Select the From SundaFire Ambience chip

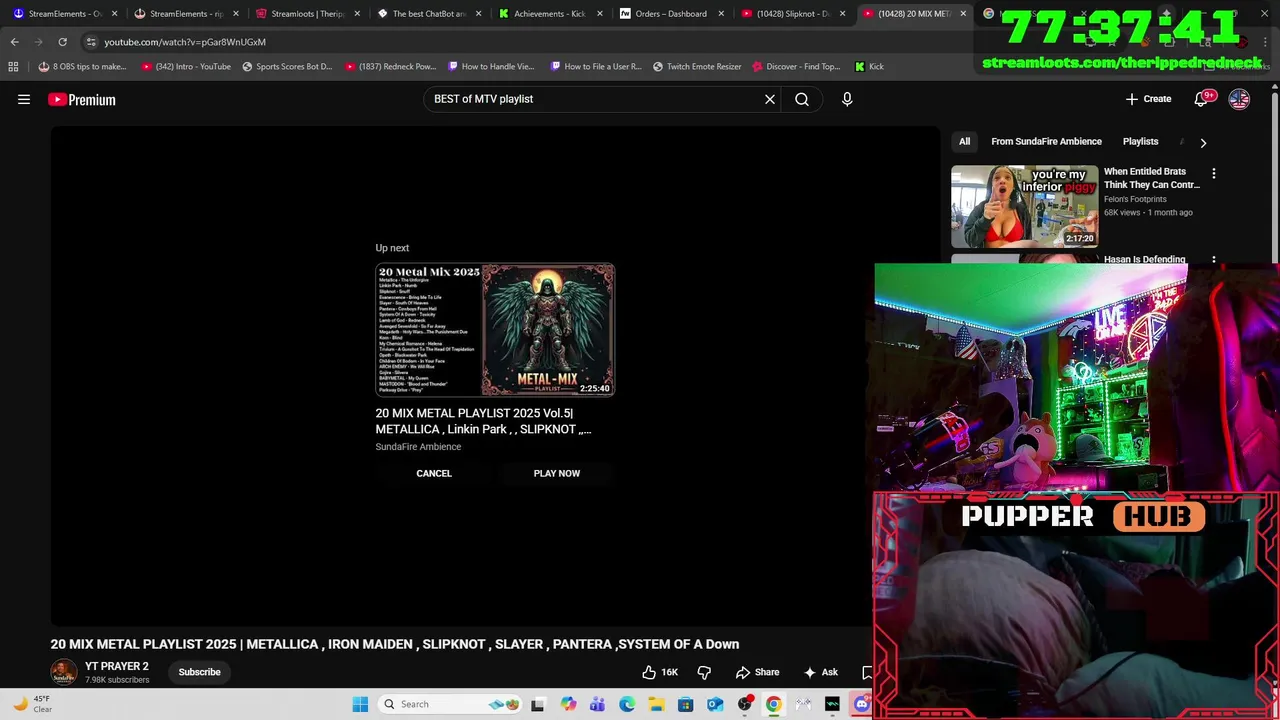pyautogui.click(x=1046, y=141)
